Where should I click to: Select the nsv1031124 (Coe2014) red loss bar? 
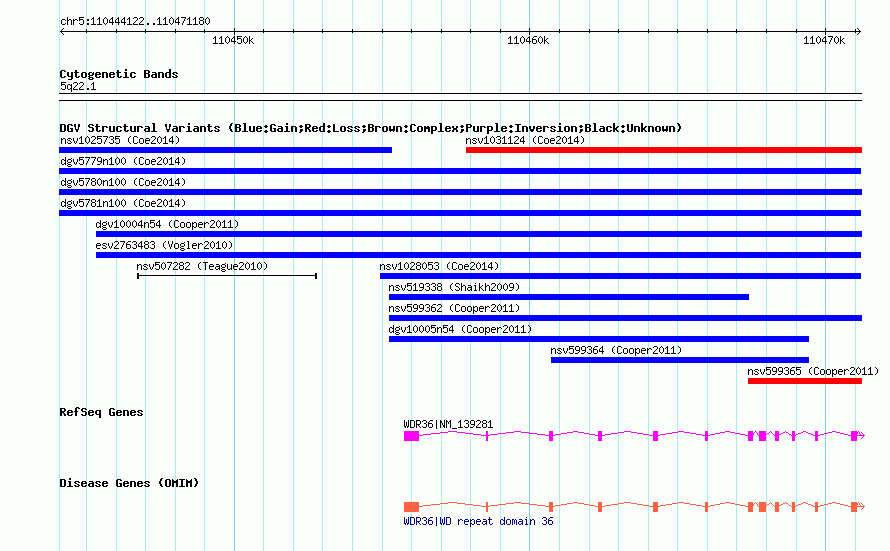click(x=664, y=150)
